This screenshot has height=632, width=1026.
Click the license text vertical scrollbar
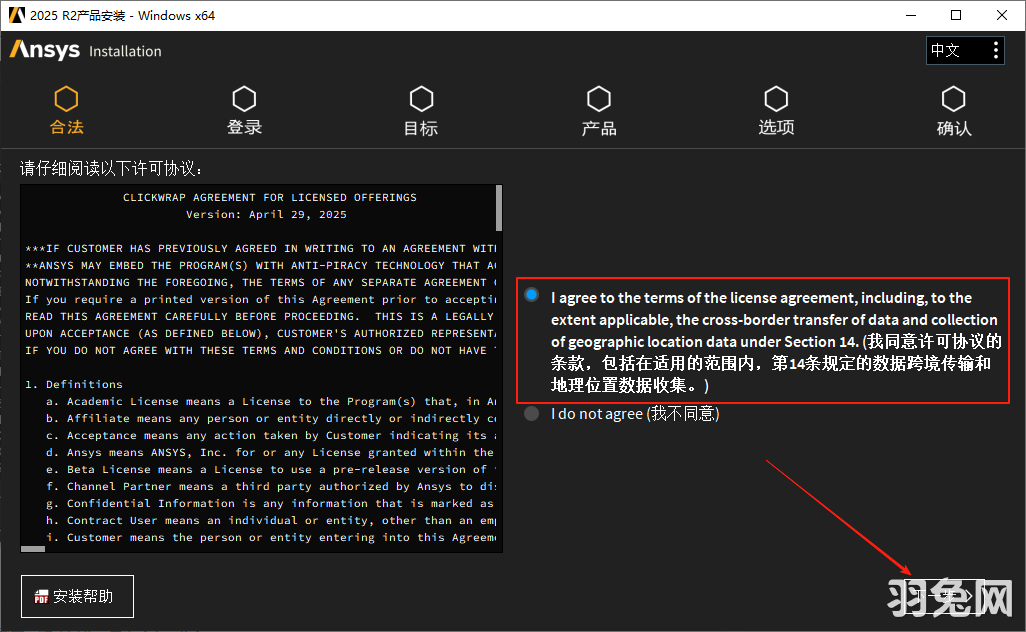(x=498, y=209)
